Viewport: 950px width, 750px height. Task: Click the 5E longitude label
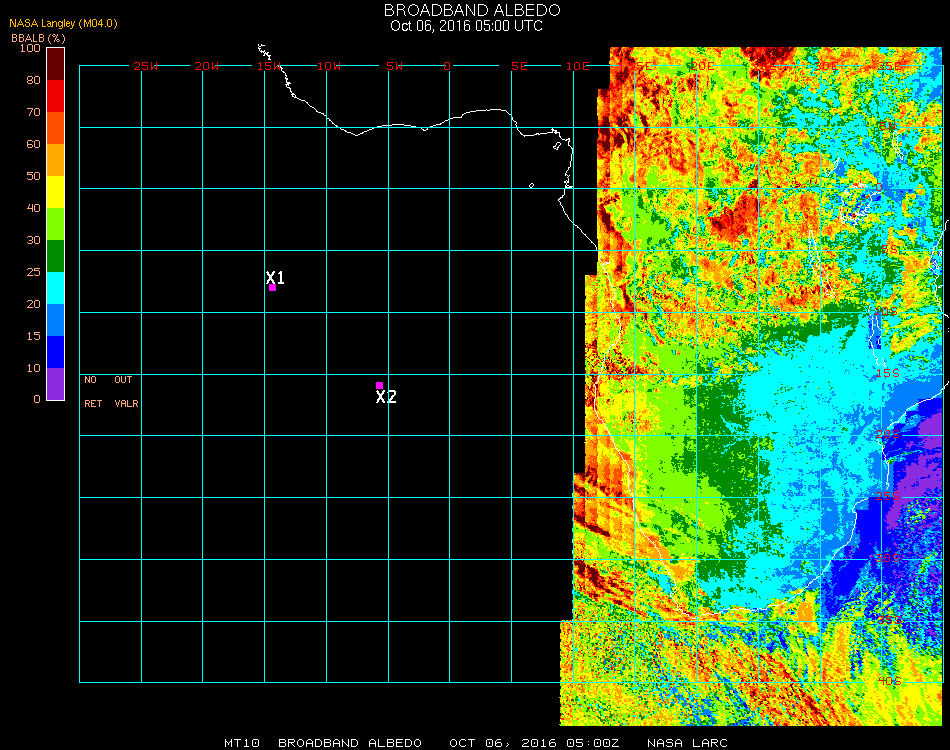point(519,66)
